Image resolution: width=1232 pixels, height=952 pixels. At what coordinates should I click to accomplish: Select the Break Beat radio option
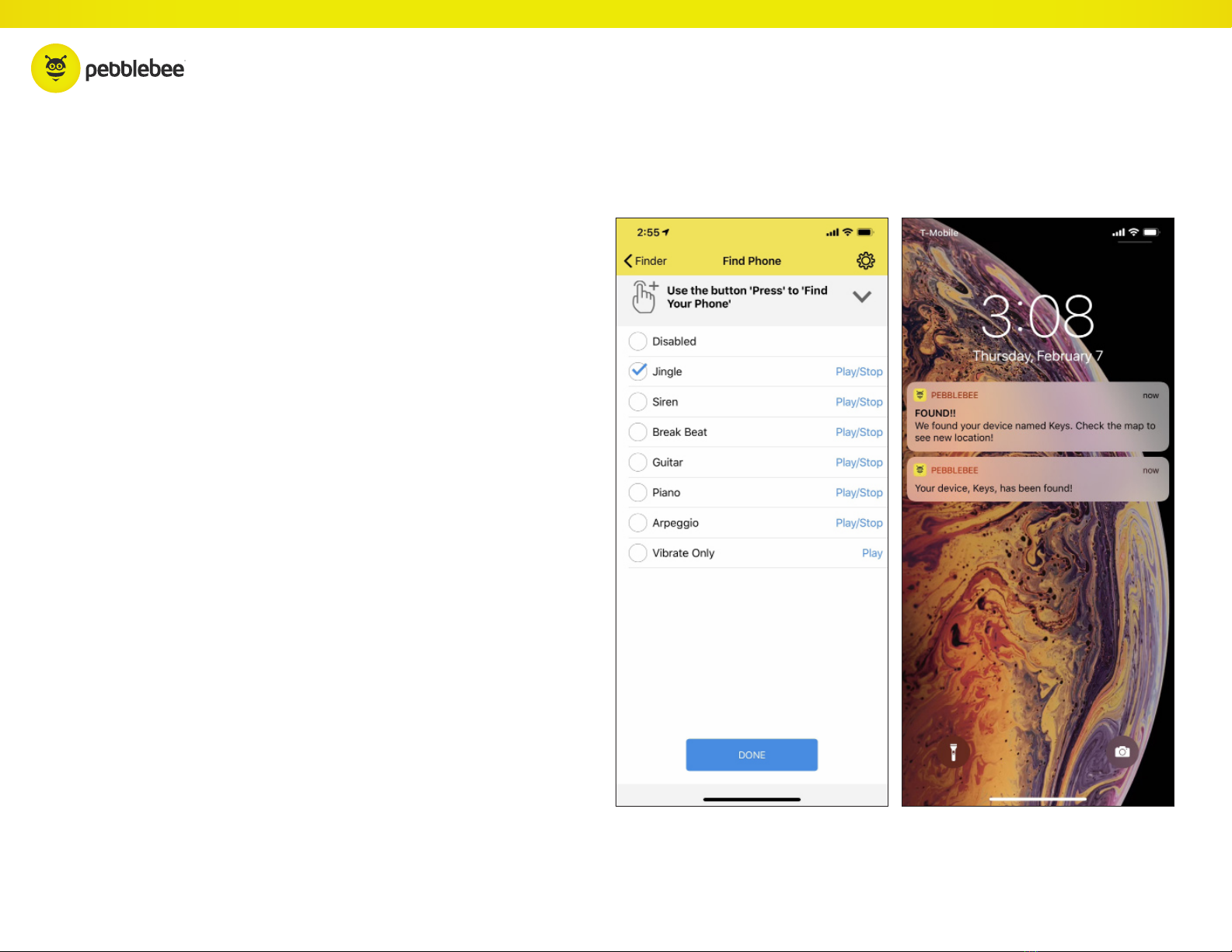[x=637, y=432]
